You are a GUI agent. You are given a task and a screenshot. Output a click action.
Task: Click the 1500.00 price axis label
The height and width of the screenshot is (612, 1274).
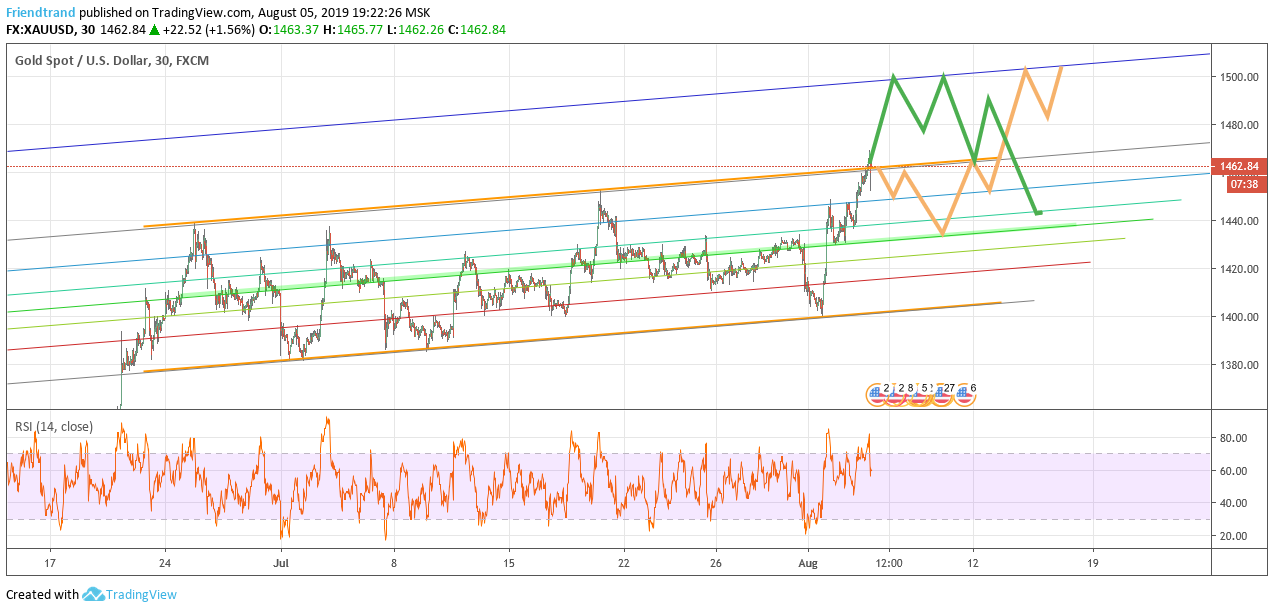(1238, 77)
